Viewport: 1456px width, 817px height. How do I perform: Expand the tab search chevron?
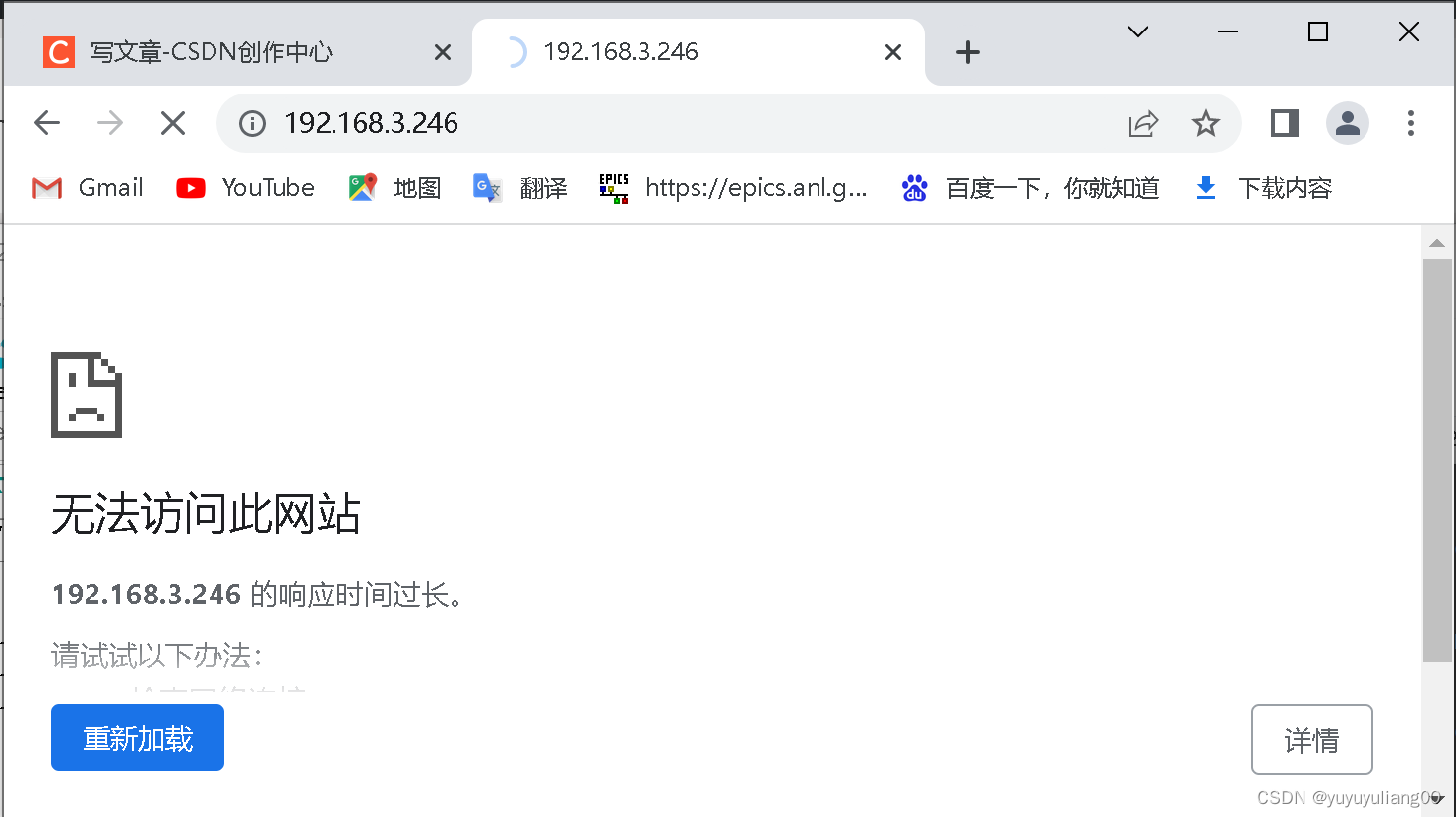[x=1138, y=31]
